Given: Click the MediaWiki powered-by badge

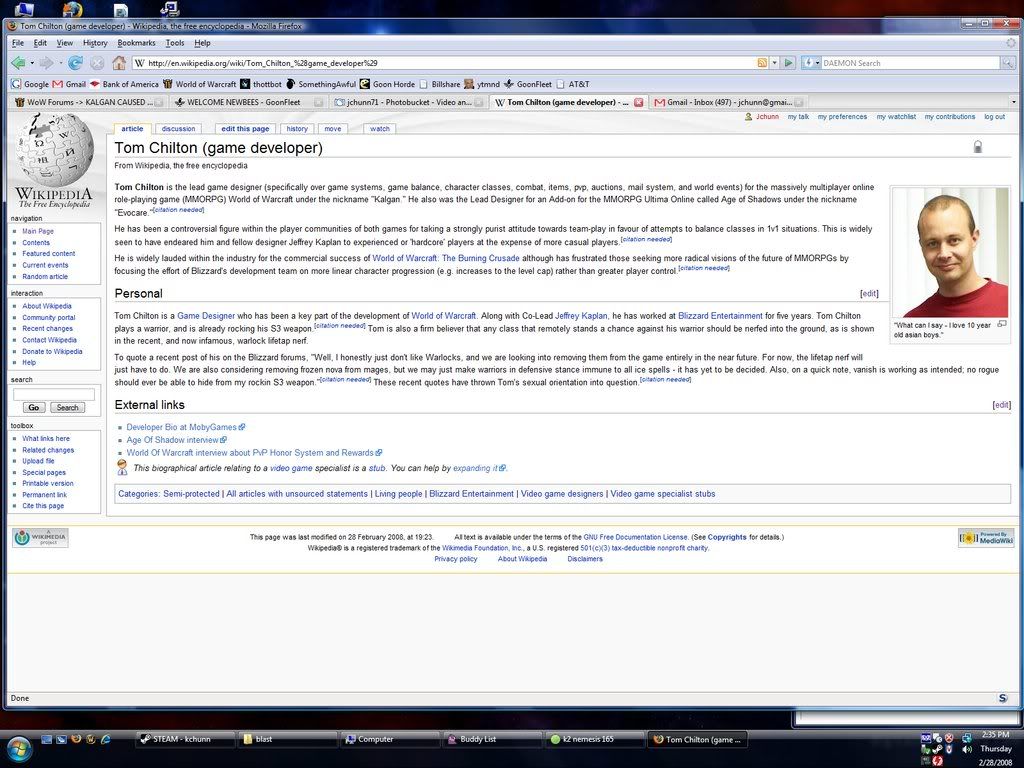Looking at the screenshot, I should pos(985,538).
